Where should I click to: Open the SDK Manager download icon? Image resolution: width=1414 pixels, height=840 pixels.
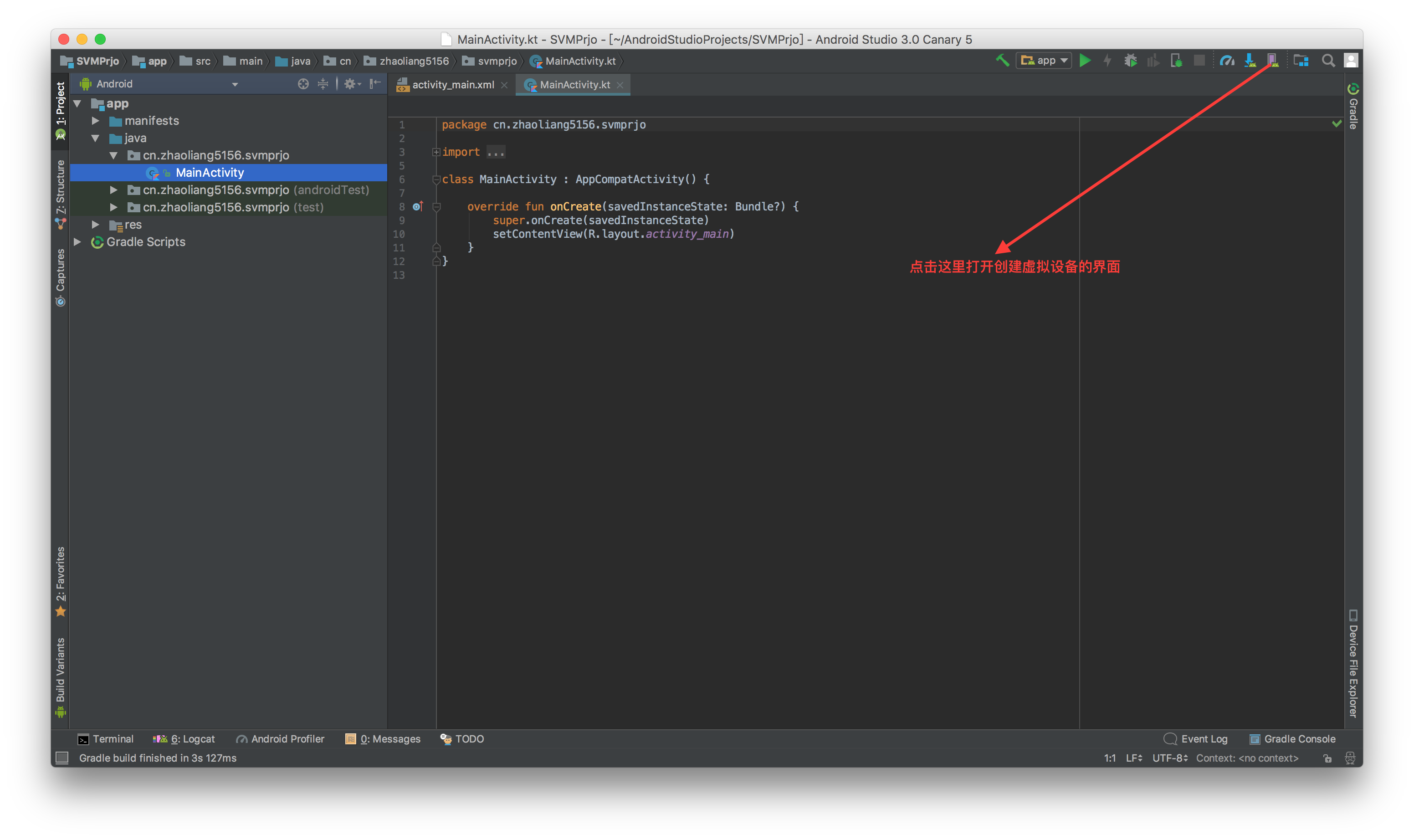pos(1250,60)
